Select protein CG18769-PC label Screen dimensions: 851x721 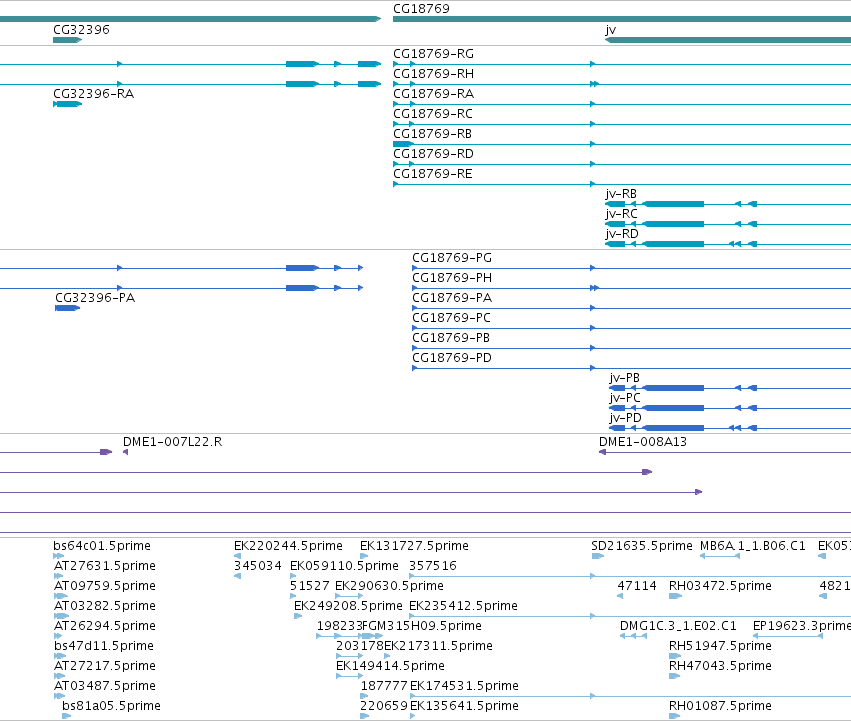click(x=451, y=318)
